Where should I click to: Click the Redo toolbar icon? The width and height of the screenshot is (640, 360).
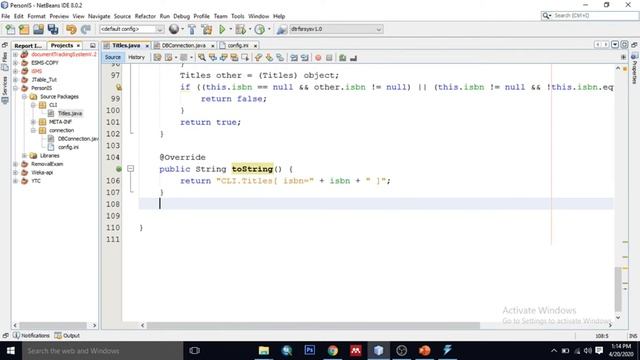[x=85, y=29]
